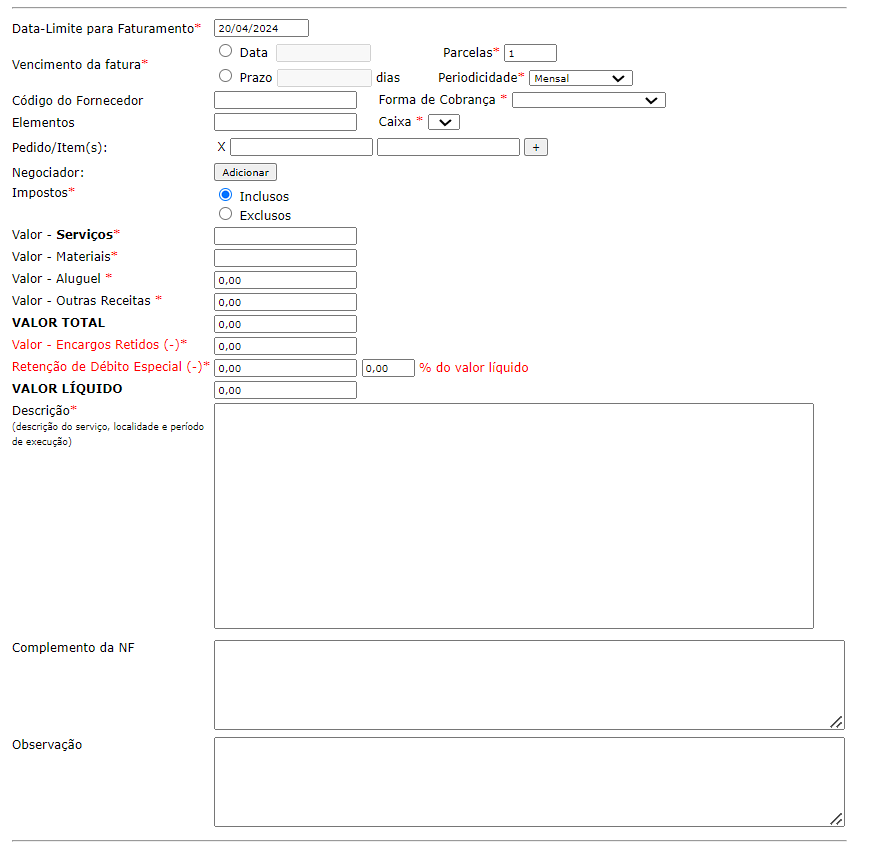Image resolution: width=893 pixels, height=843 pixels.
Task: Open the Periodicidade dropdown
Action: click(x=580, y=78)
